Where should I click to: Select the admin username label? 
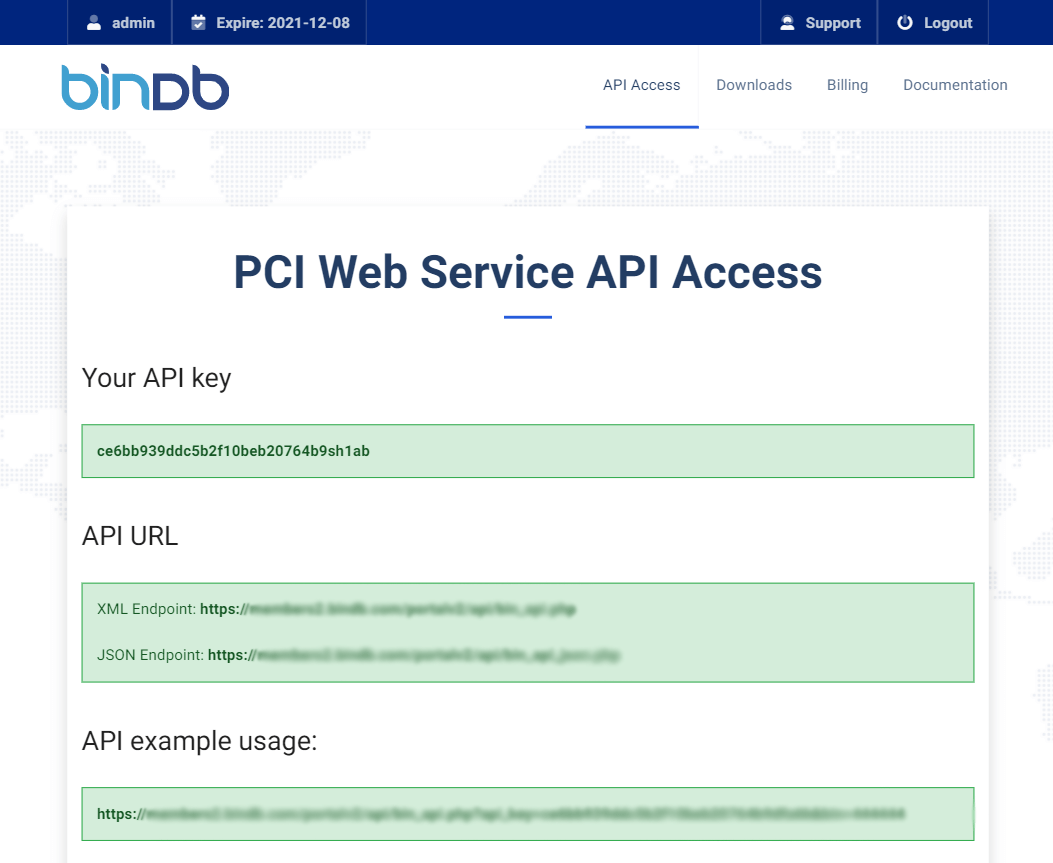(x=133, y=23)
